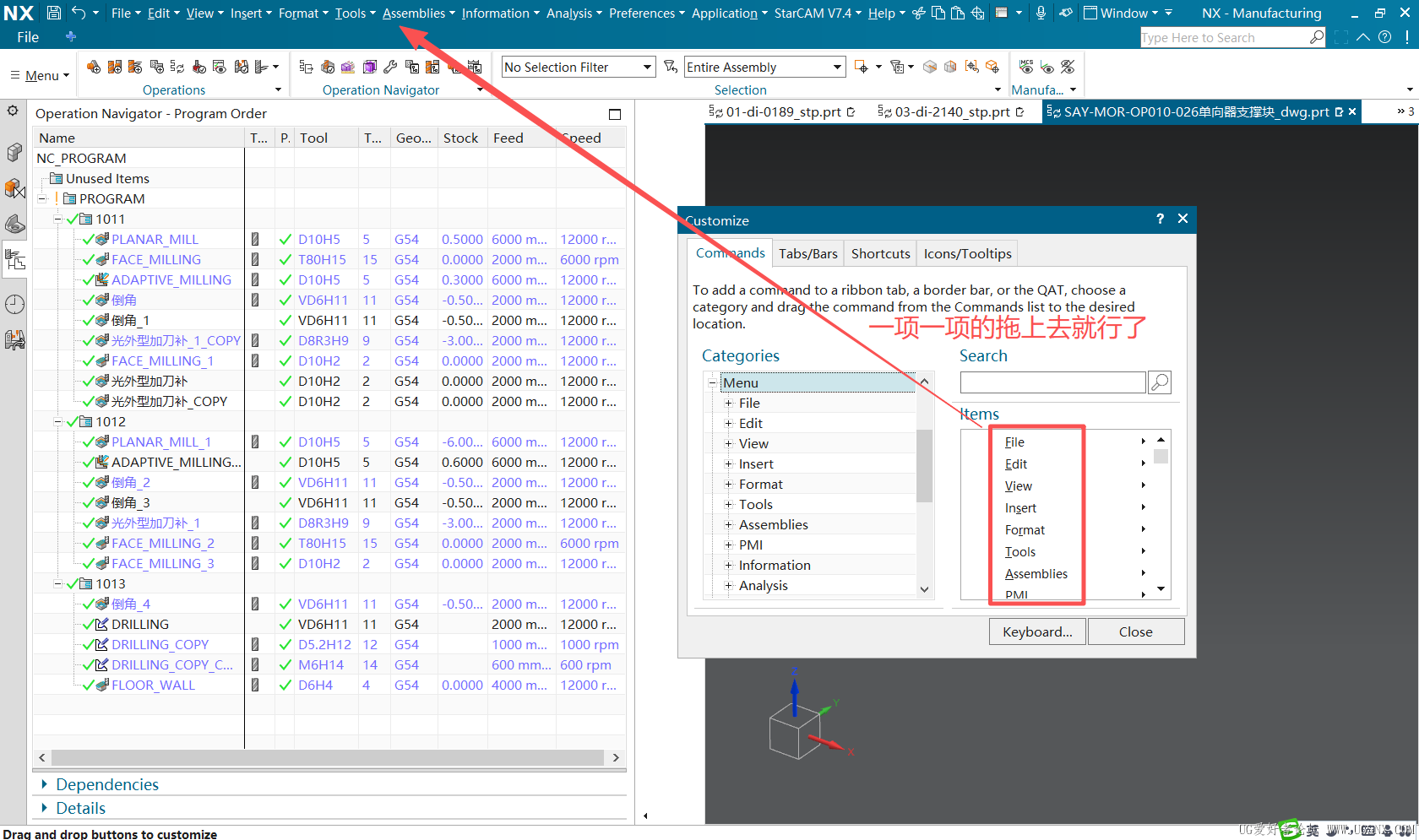Click the Keyboard... button
Screen dimensions: 1419x840
click(1037, 631)
